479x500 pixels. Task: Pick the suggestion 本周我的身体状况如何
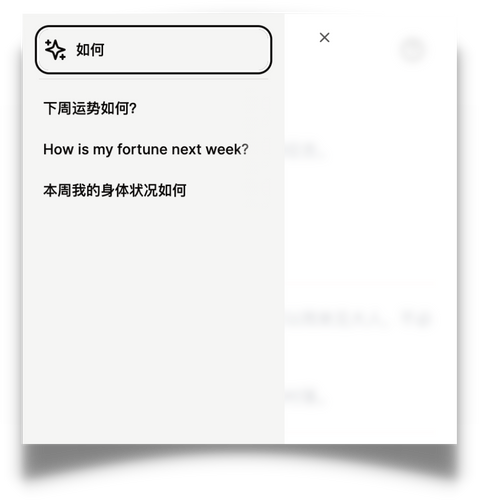point(115,190)
